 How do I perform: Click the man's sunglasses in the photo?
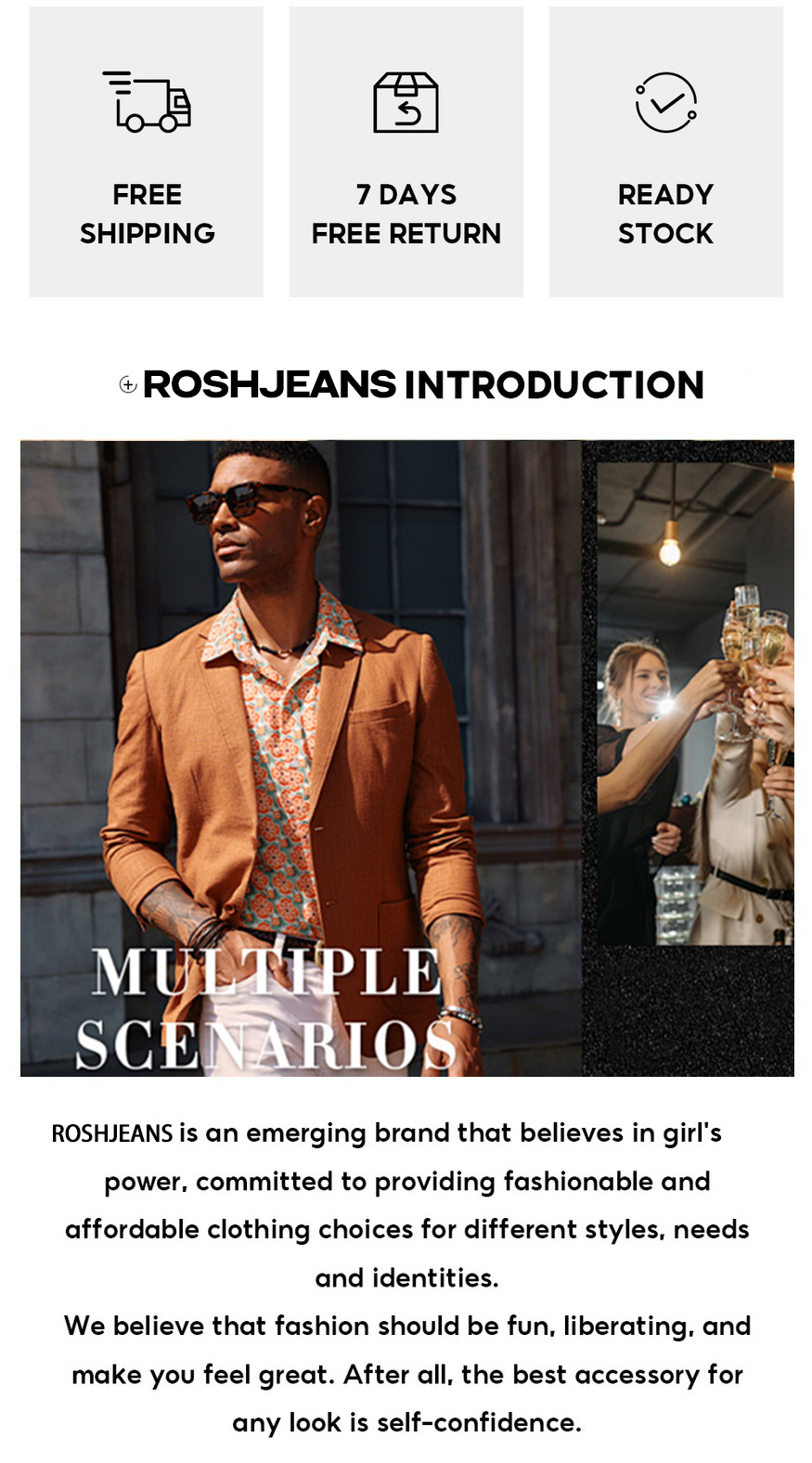(249, 503)
